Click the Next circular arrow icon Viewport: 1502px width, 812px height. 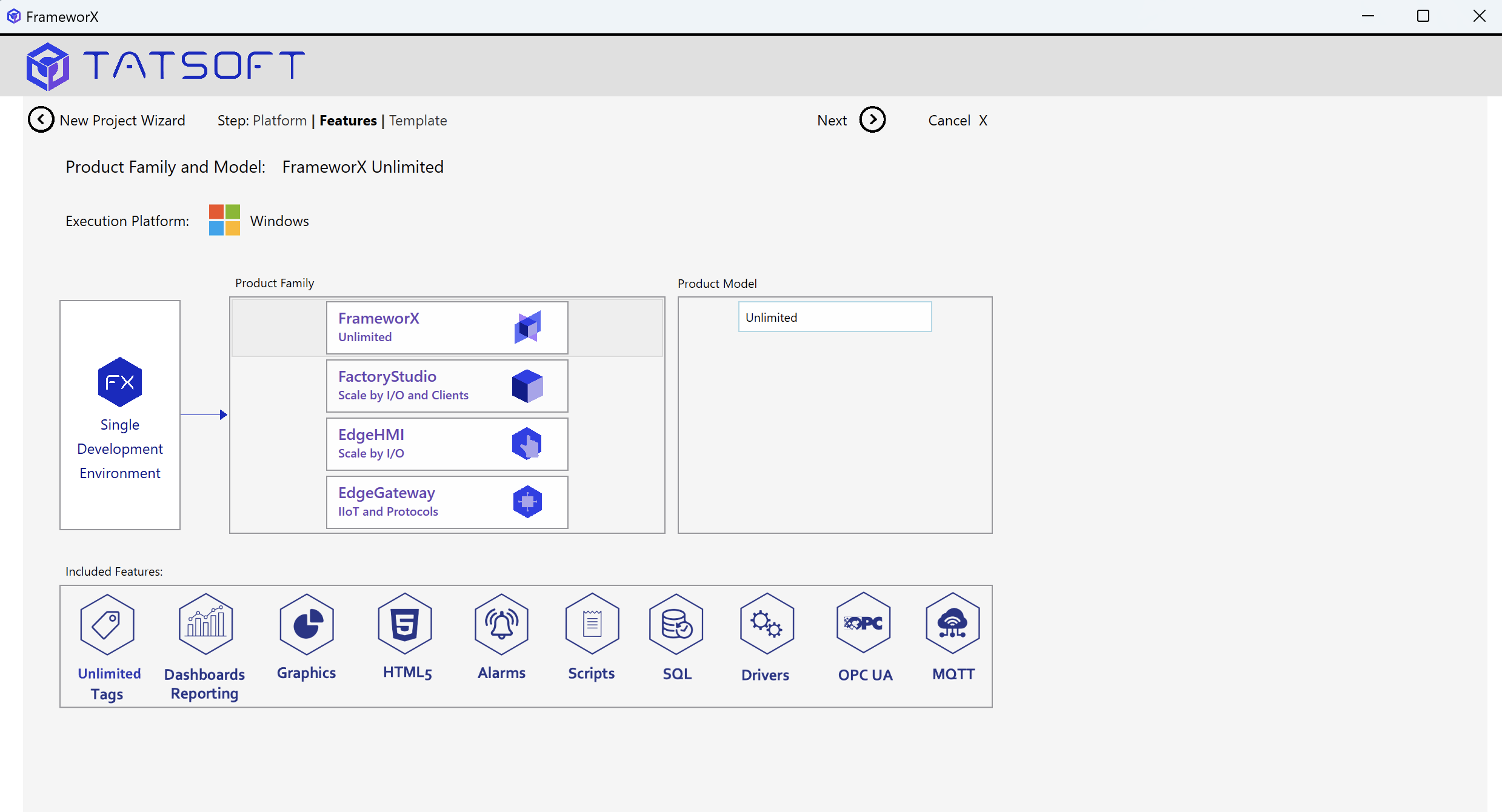[872, 120]
